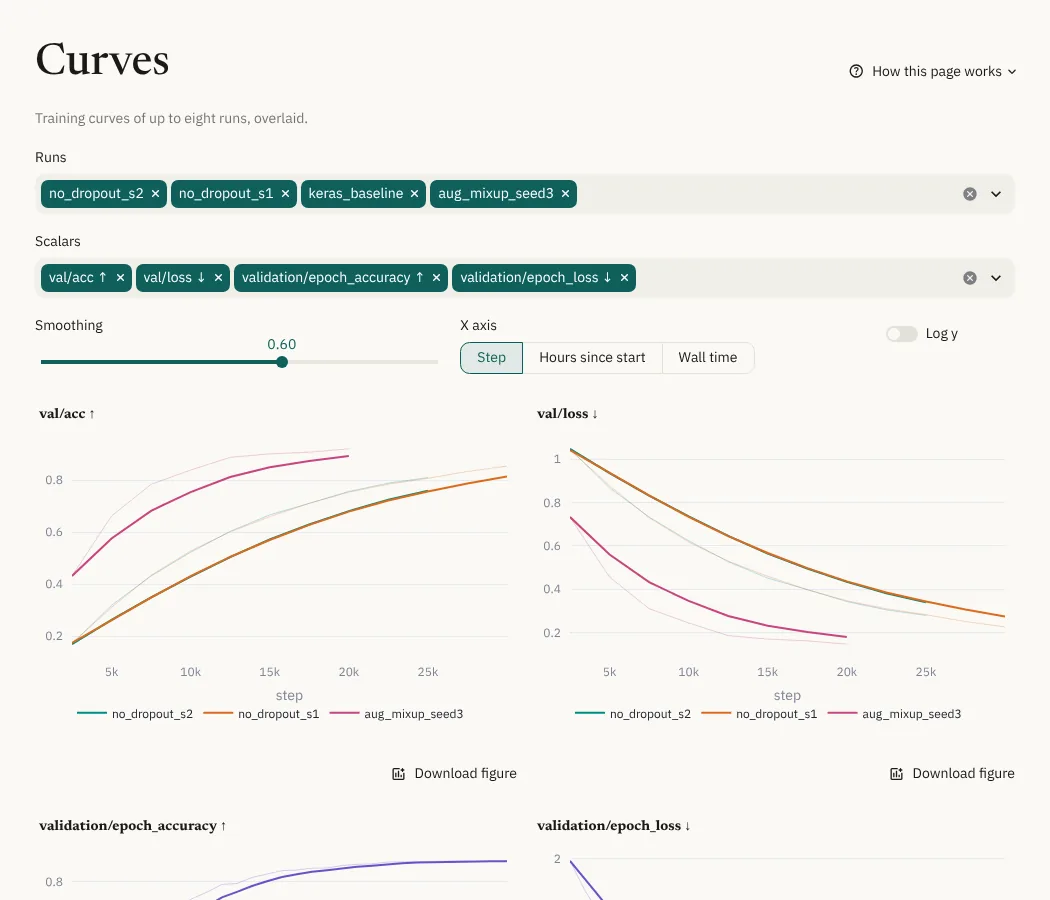Toggle no_dropout_s1 in val/loss legend
This screenshot has height=900, width=1050.
(759, 715)
